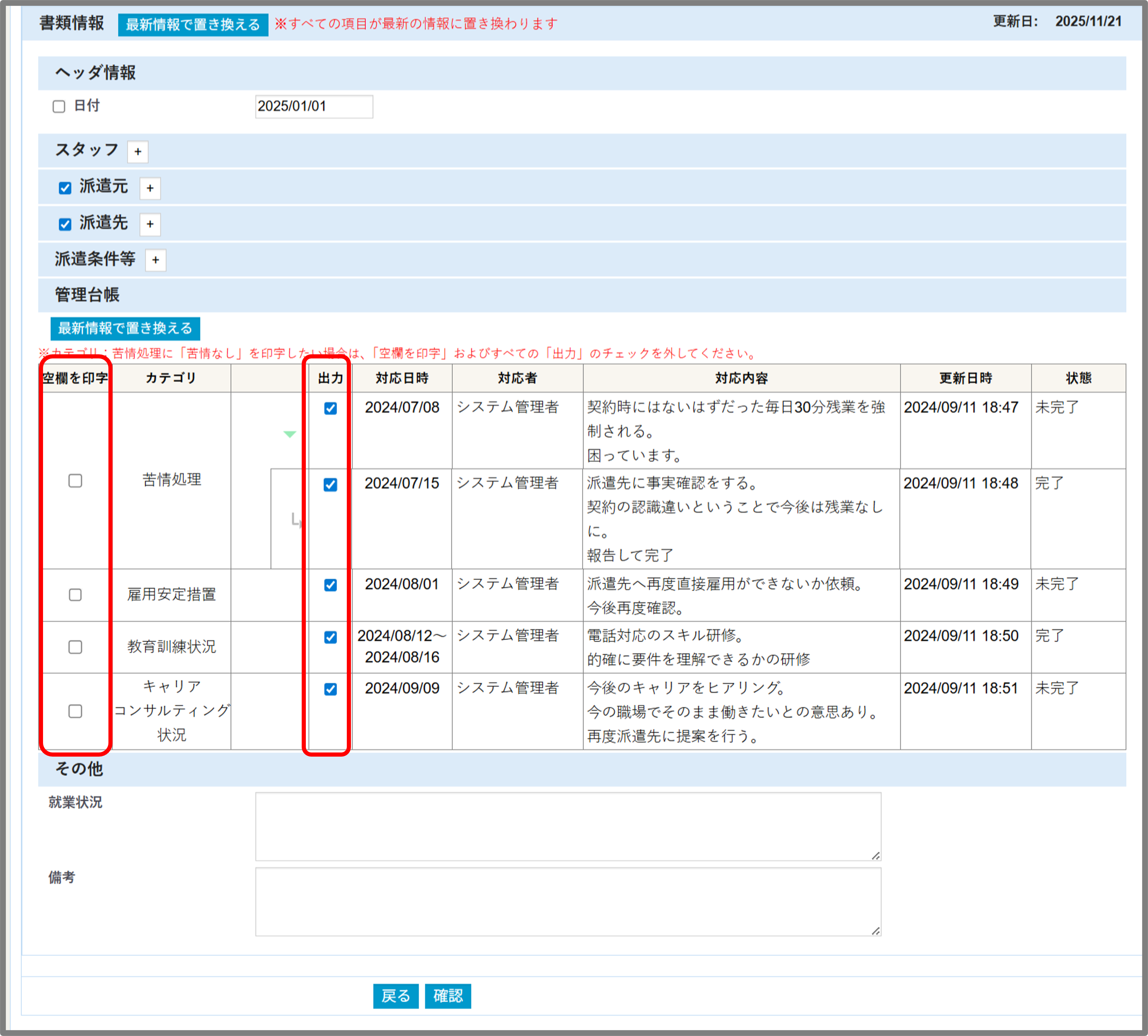
Task: Click the 戻る button
Action: 396,995
